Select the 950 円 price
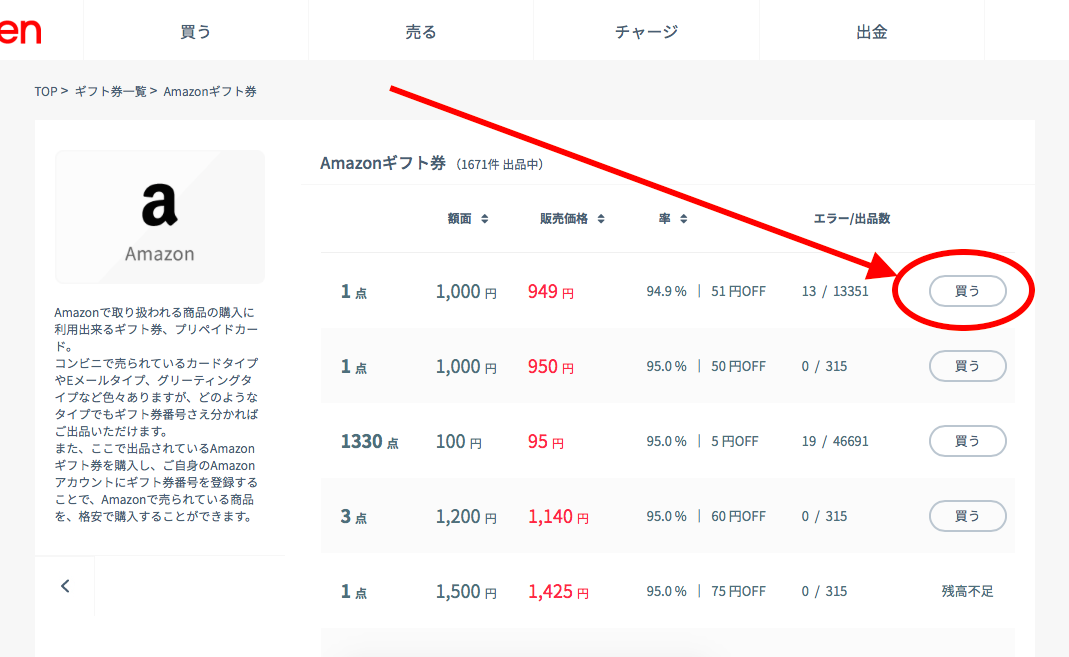This screenshot has height=657, width=1069. tap(551, 367)
